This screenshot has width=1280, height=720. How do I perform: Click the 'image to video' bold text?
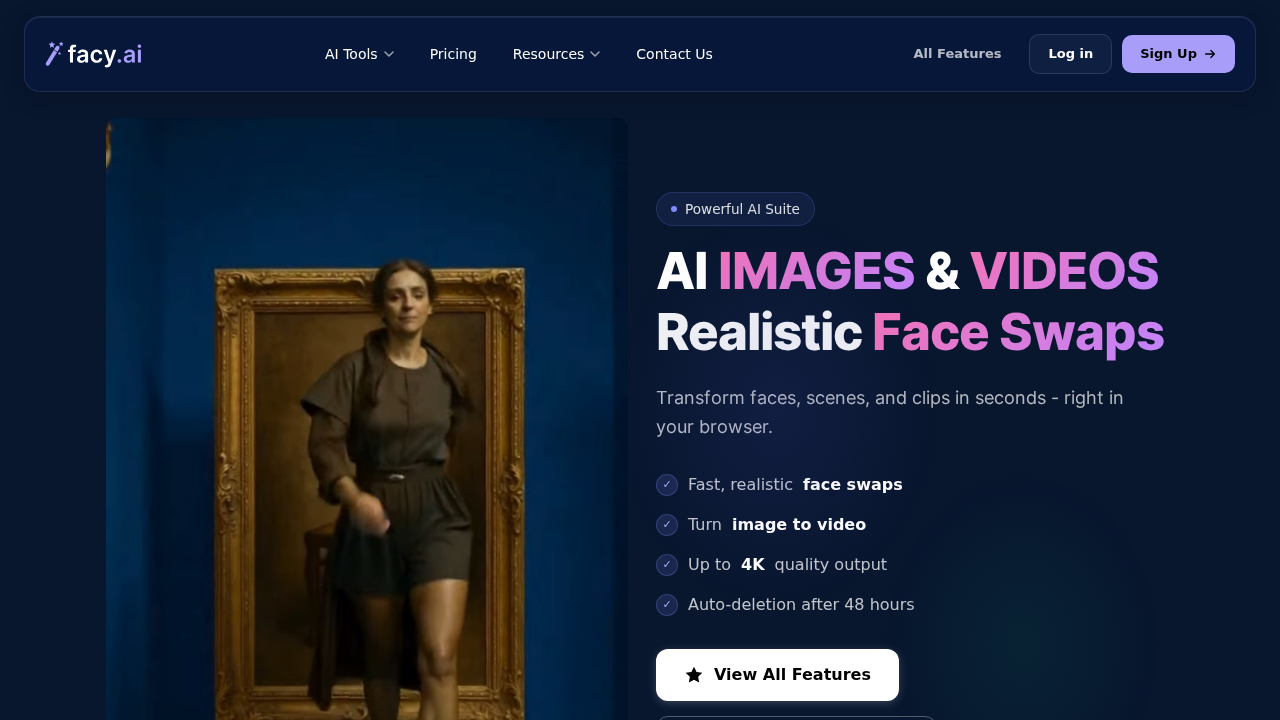799,525
